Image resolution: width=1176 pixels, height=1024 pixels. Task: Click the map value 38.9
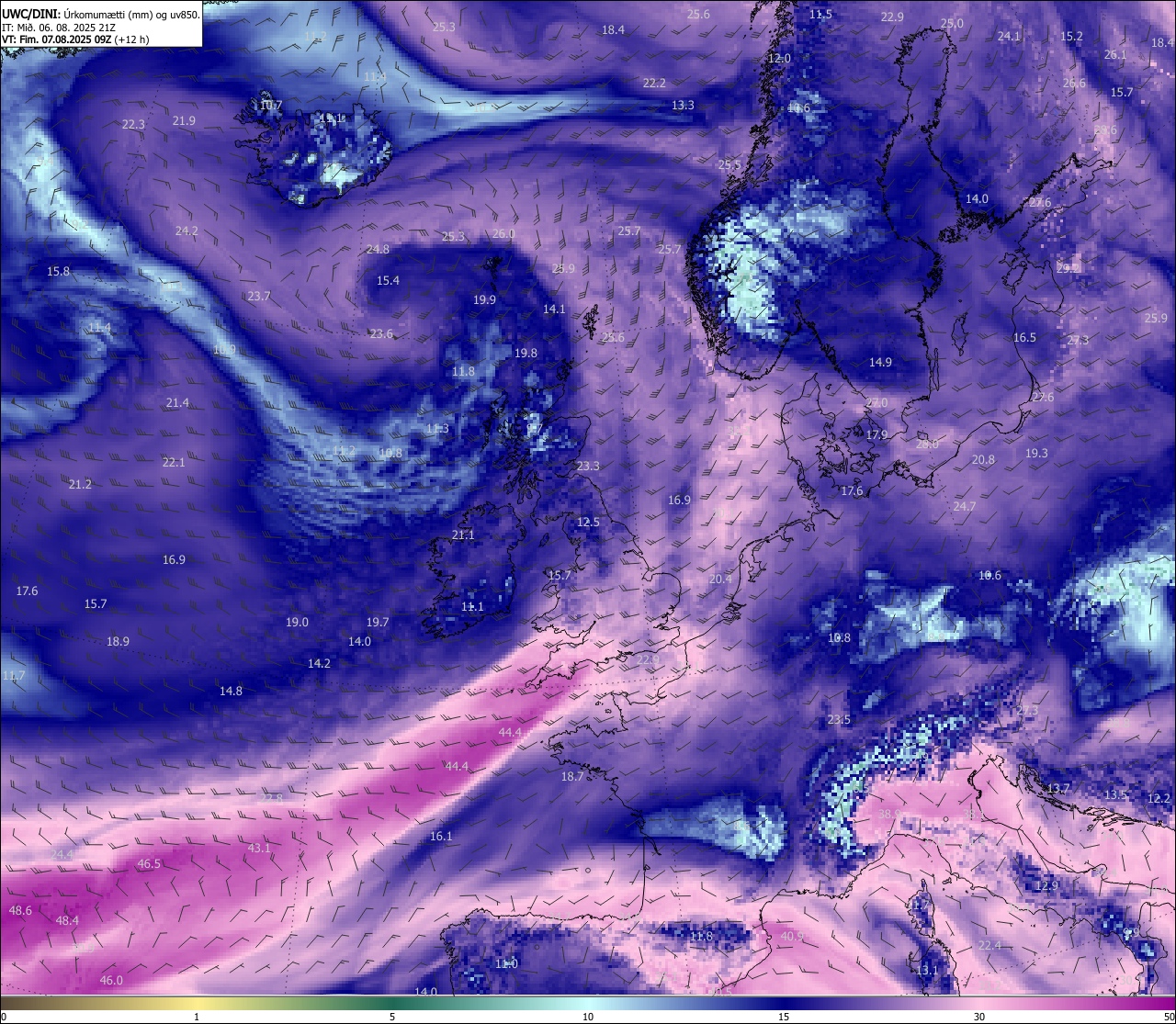tap(889, 814)
